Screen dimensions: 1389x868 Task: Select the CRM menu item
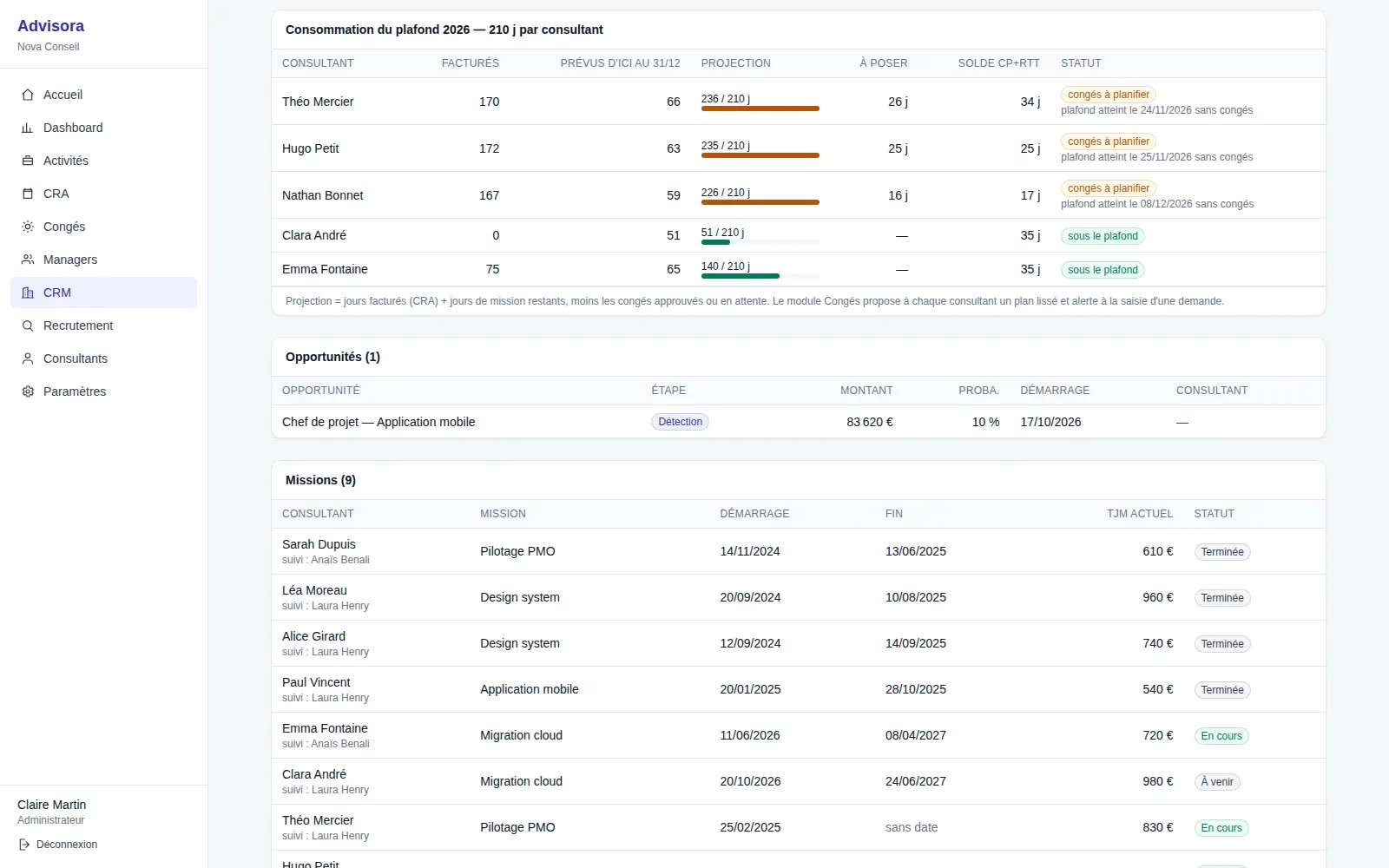104,293
